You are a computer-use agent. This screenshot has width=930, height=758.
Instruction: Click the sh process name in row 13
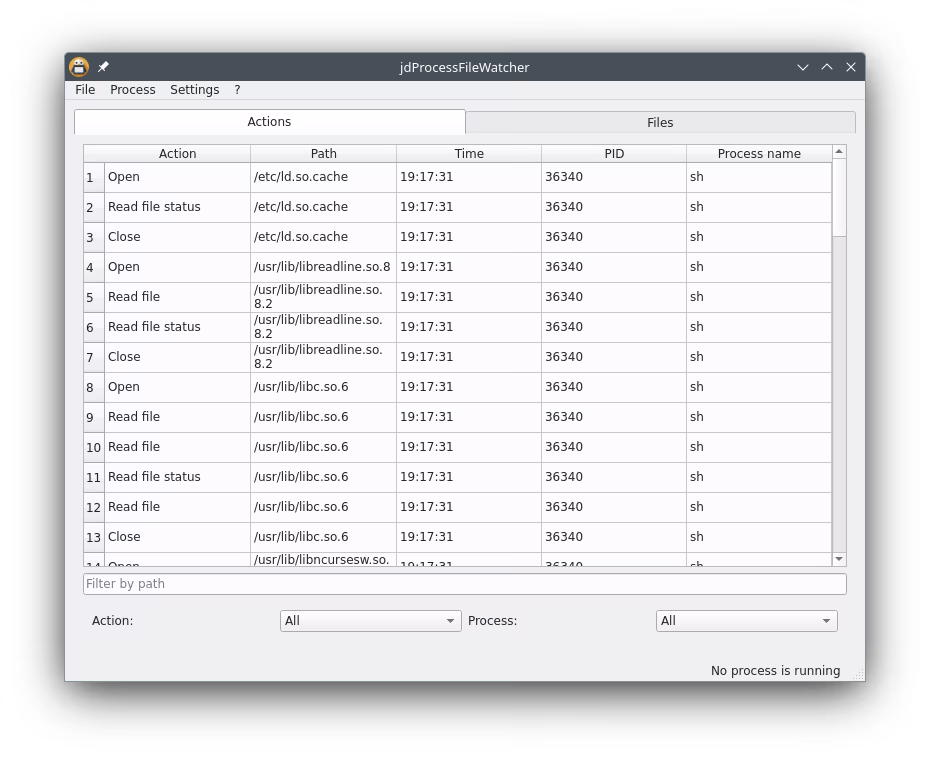pyautogui.click(x=759, y=537)
